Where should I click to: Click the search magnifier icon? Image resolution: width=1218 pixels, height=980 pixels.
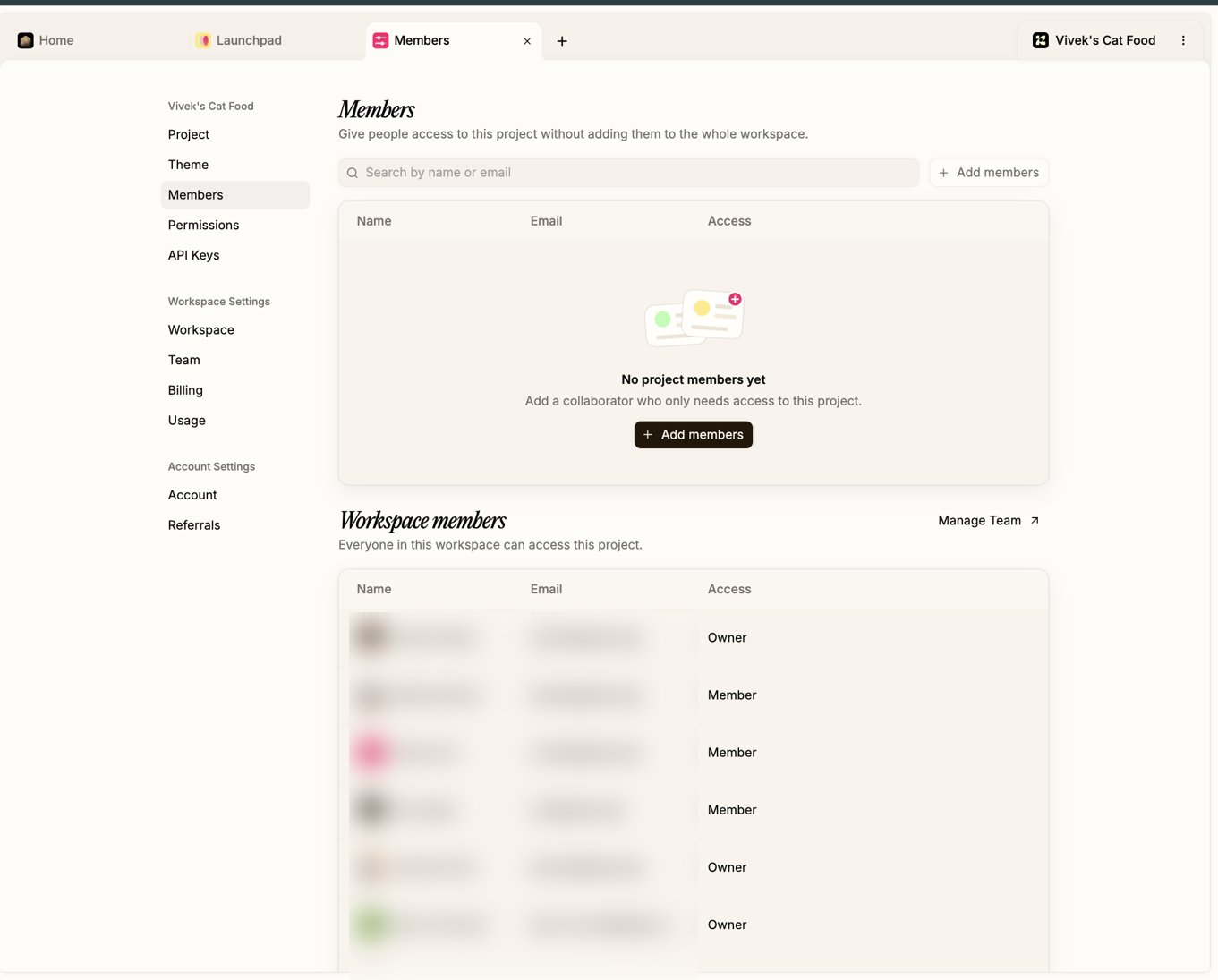tap(353, 173)
